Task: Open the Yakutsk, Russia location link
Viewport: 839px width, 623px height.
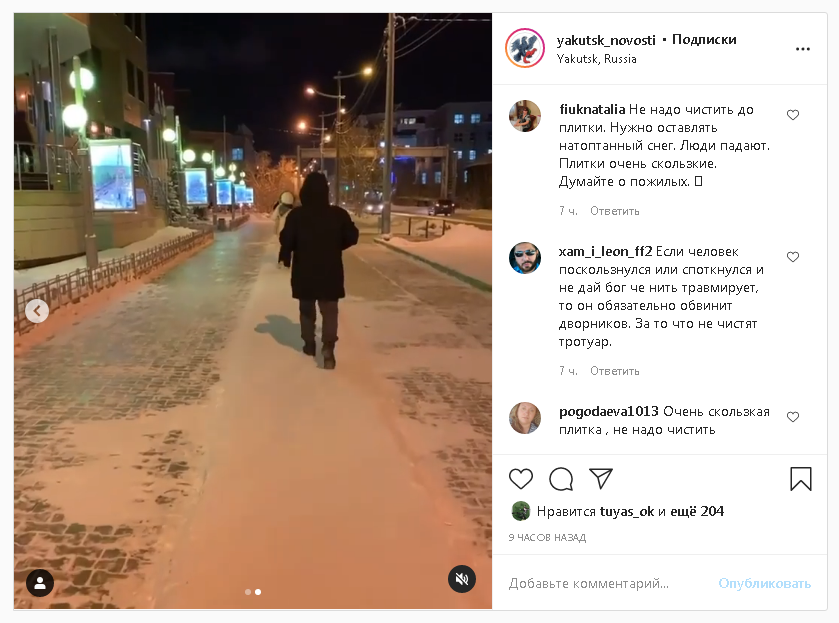Action: 596,59
